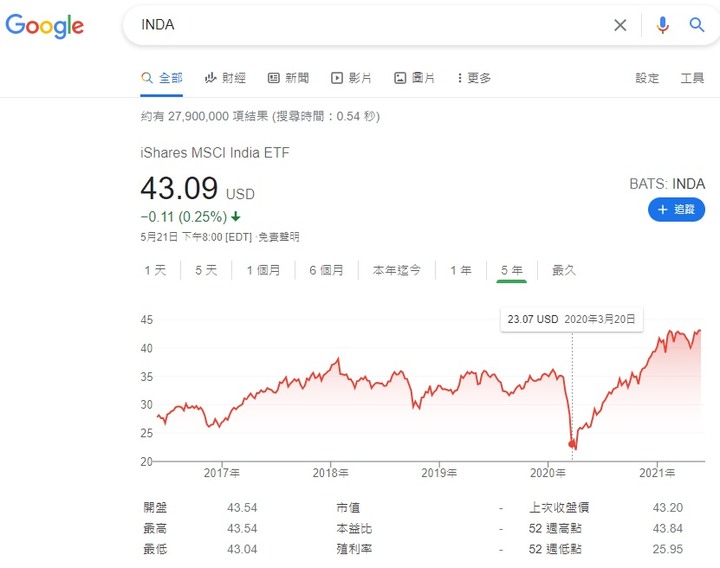This screenshot has width=720, height=568.
Task: Click the 市值 label
Action: (x=348, y=508)
